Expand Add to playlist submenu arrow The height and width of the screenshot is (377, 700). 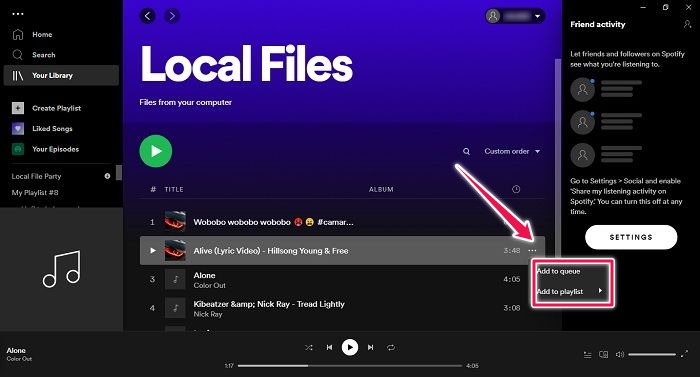pyautogui.click(x=600, y=291)
